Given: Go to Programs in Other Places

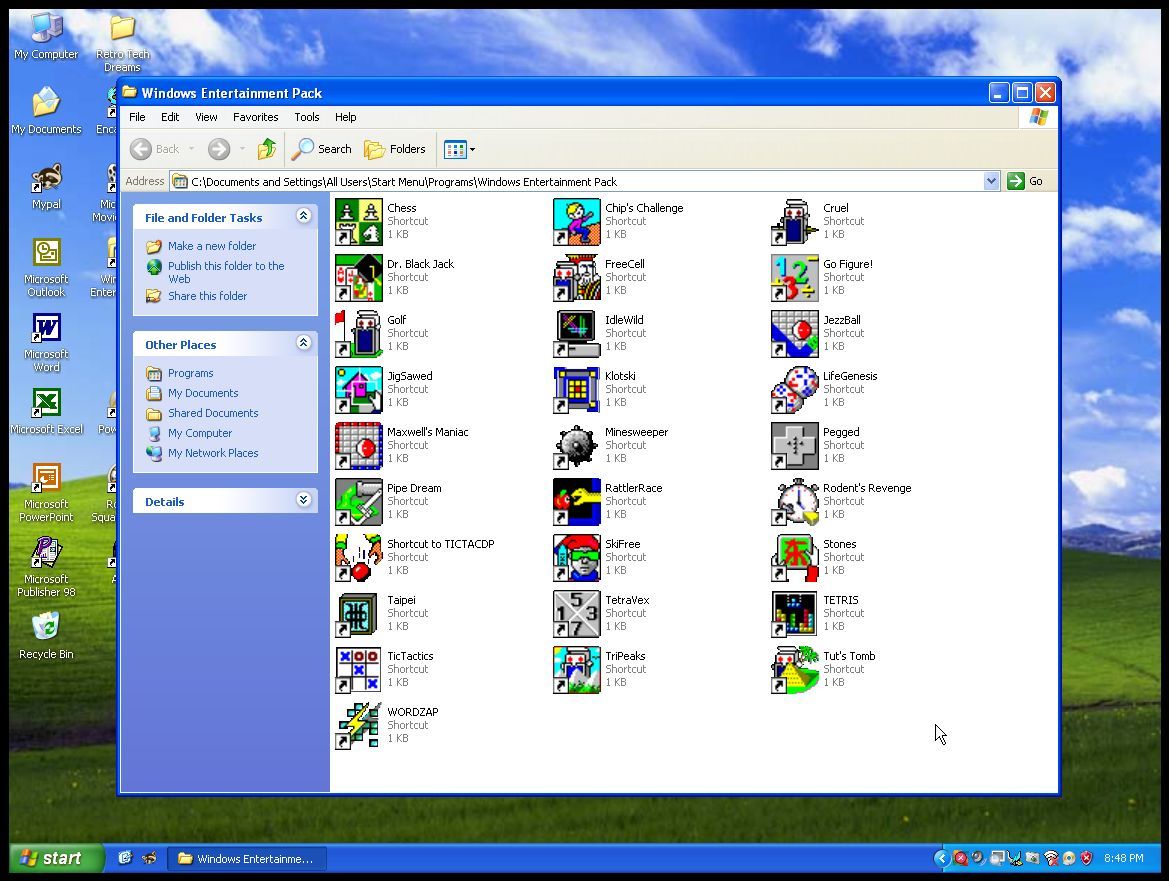Looking at the screenshot, I should (x=190, y=373).
